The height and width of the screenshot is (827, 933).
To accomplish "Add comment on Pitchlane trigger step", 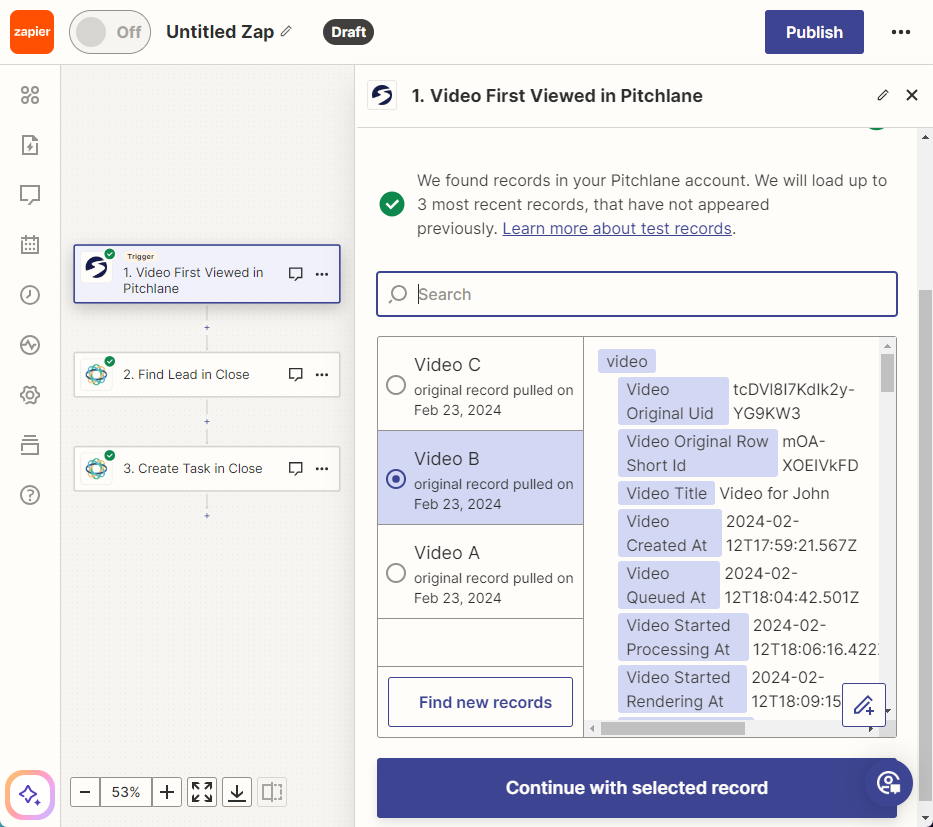I will (x=295, y=274).
